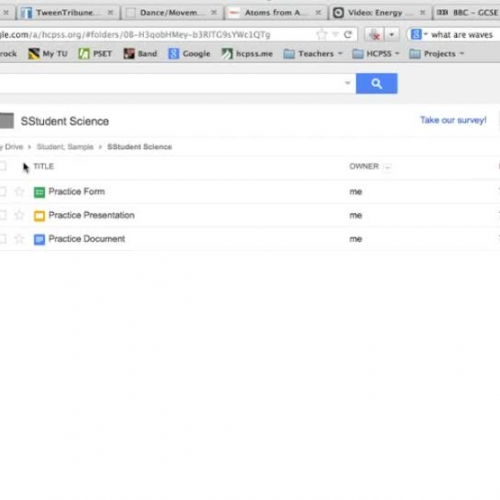Open the Band bookmark
Screen dimensions: 500x500
tap(140, 54)
